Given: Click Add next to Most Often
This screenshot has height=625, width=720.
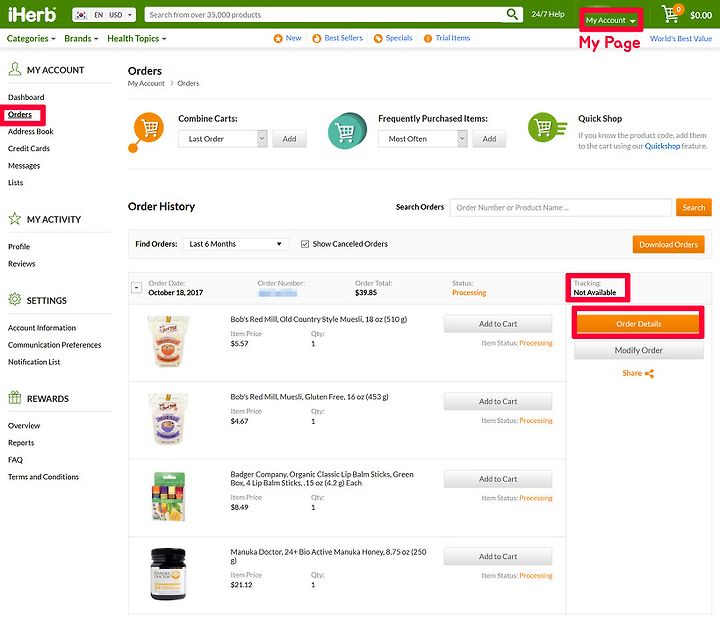Looking at the screenshot, I should [x=489, y=139].
